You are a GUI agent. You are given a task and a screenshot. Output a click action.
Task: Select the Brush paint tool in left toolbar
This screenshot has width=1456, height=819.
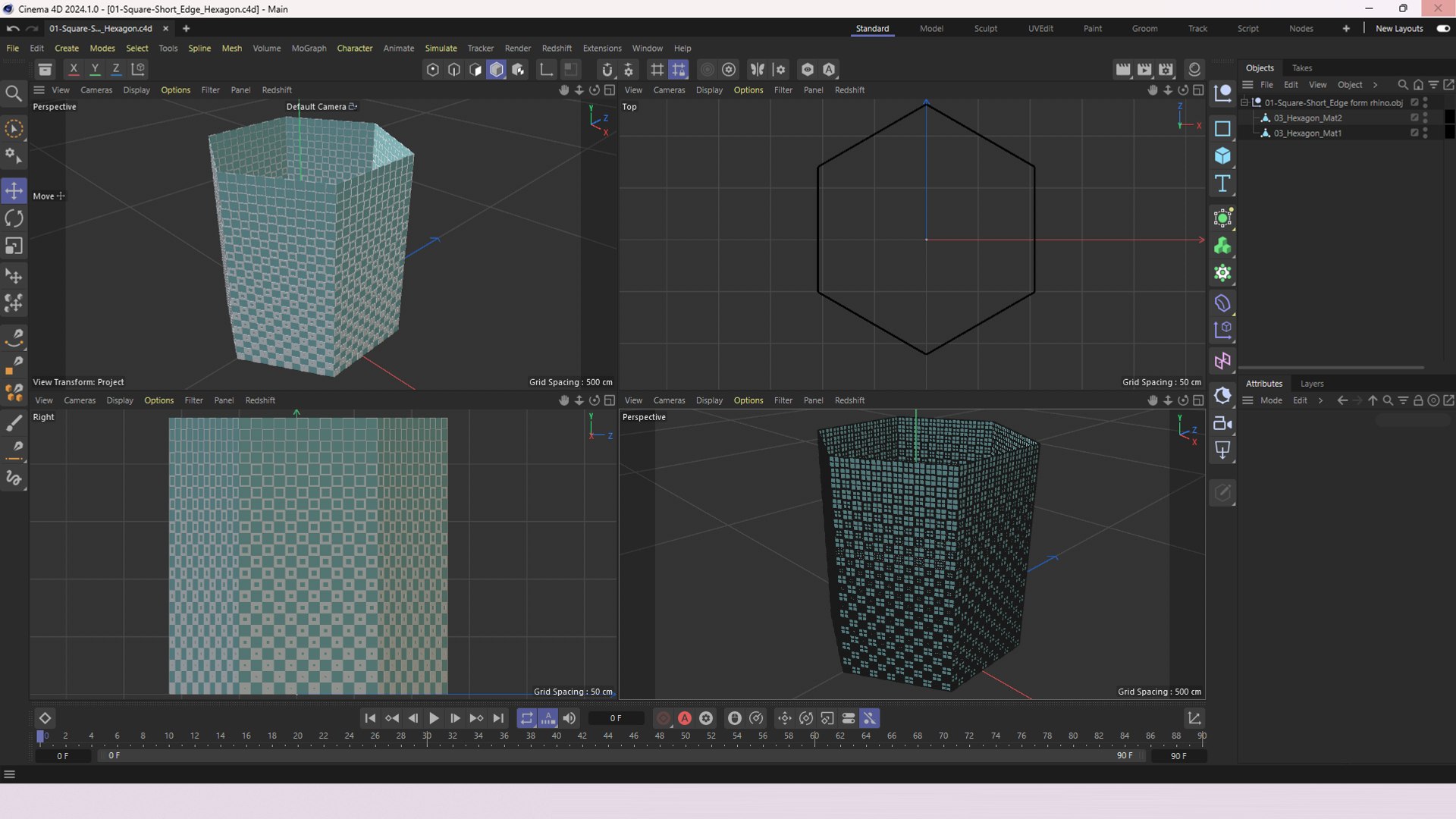click(x=14, y=423)
